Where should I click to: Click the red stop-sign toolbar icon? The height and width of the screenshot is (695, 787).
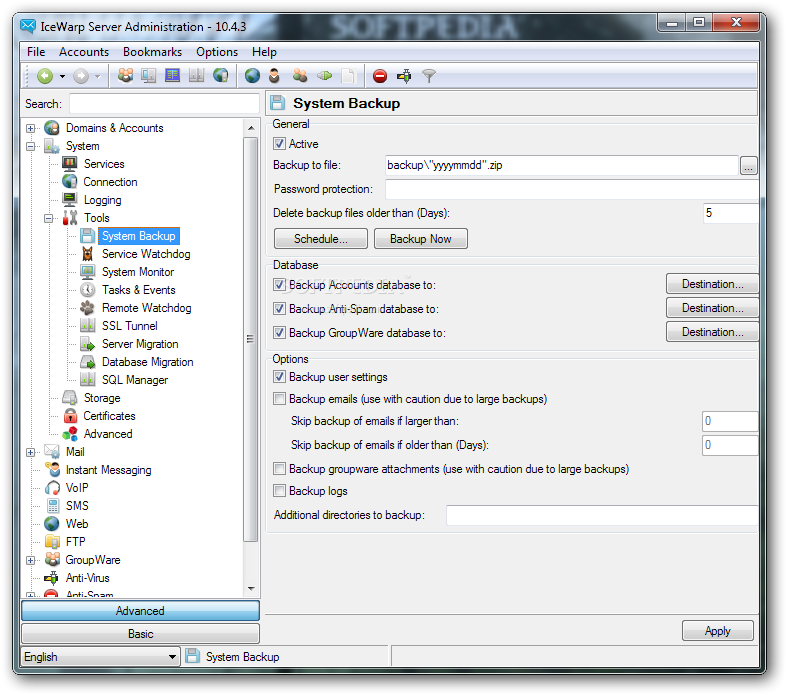click(380, 76)
